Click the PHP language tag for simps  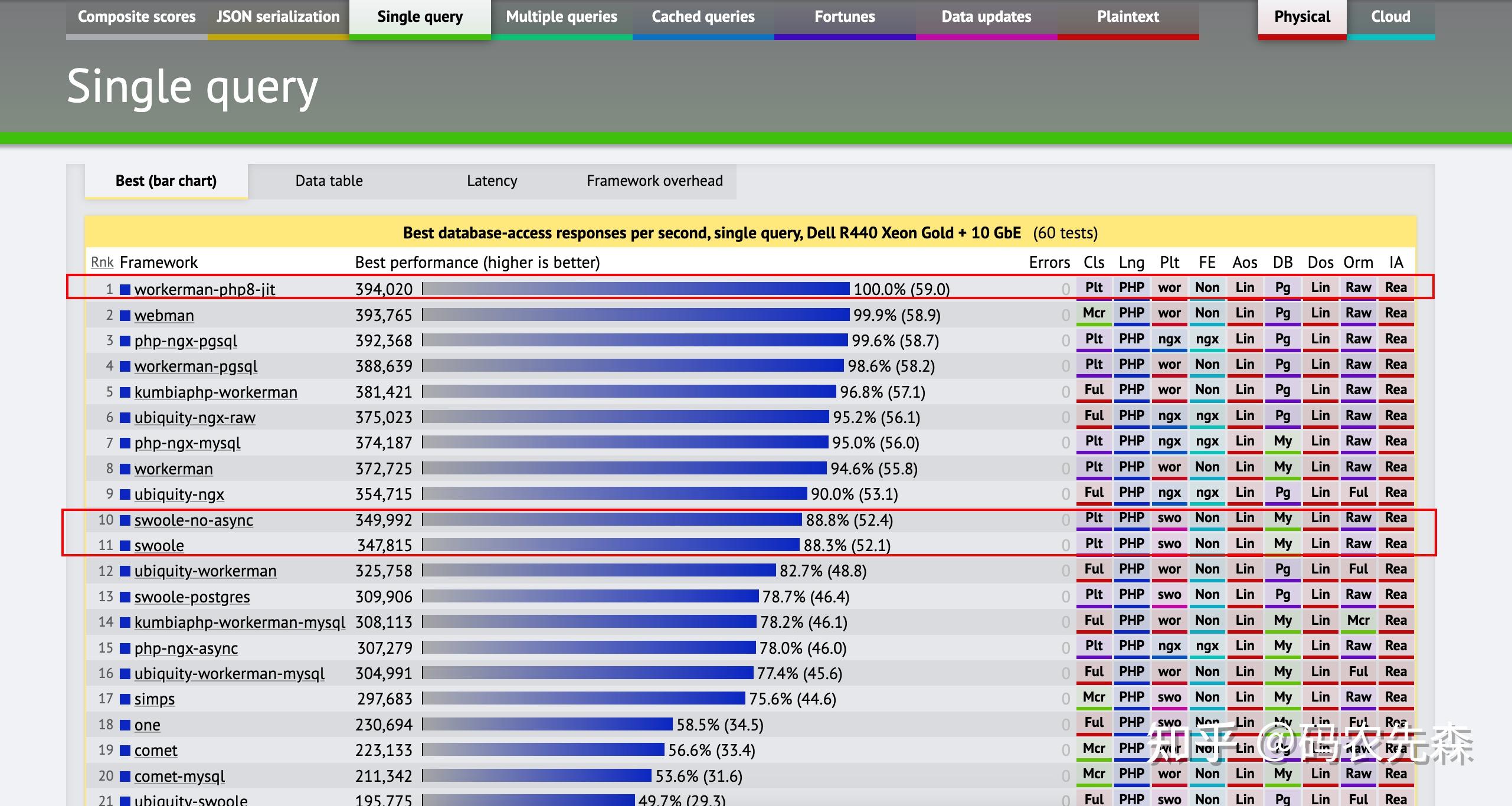[x=1131, y=697]
